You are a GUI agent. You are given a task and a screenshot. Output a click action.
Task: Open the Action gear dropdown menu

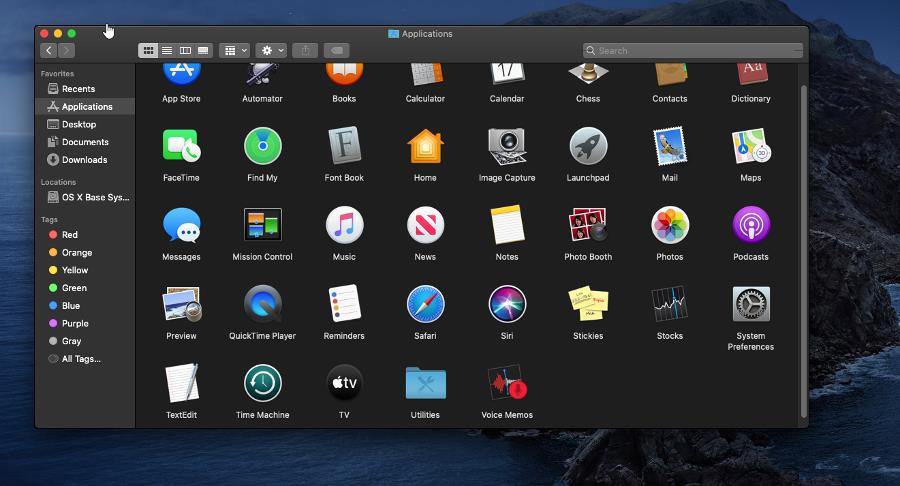tap(271, 50)
